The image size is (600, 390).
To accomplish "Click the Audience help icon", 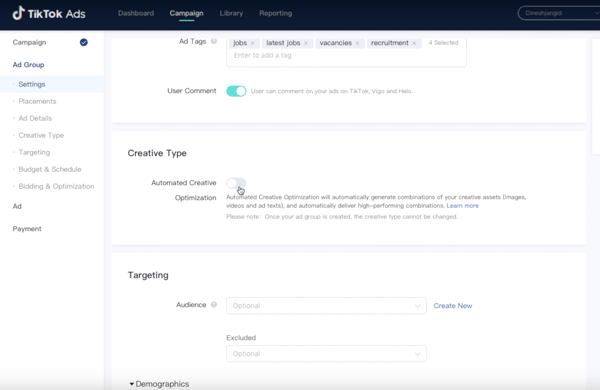I will coord(214,305).
